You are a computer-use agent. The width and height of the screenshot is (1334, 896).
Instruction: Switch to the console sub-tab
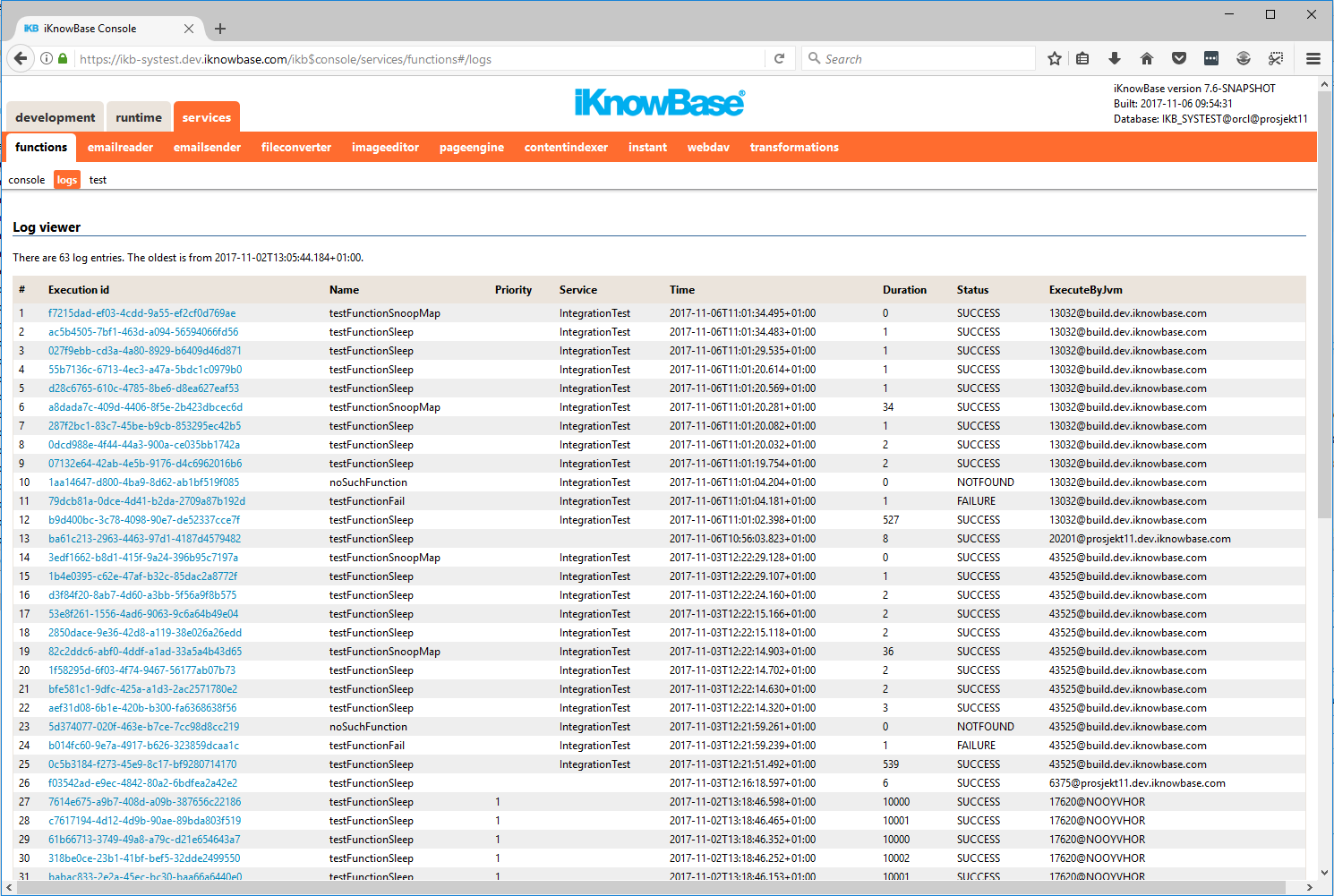click(x=27, y=180)
